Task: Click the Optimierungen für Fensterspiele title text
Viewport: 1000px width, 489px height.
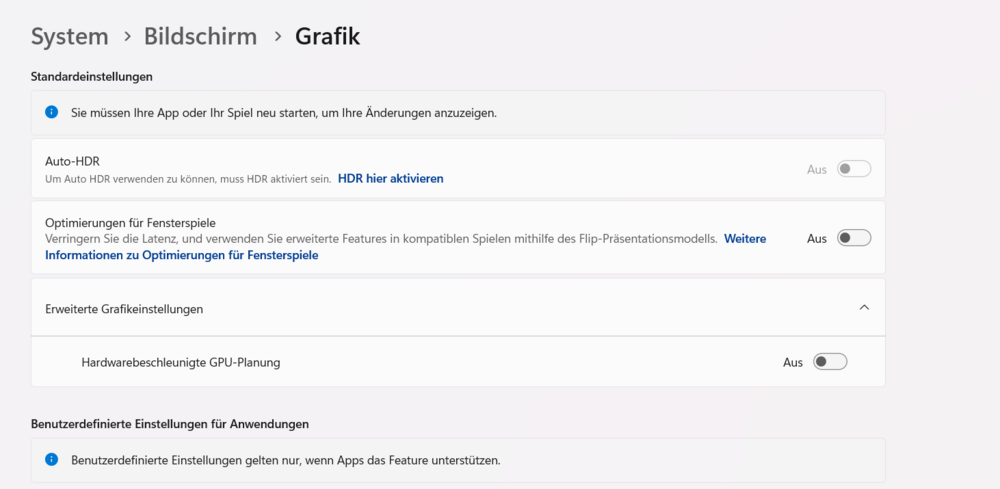Action: pos(131,222)
